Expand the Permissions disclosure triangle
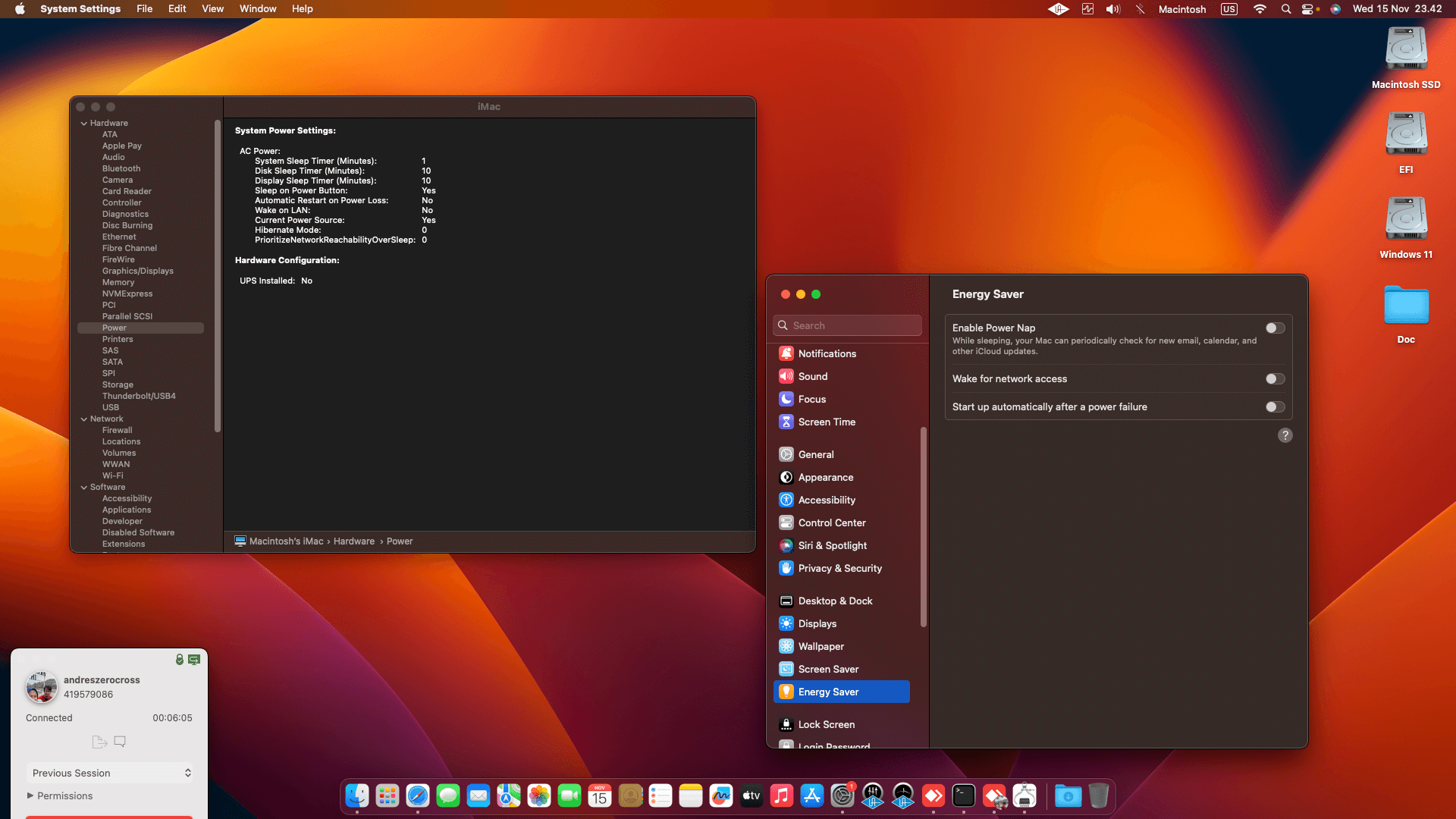The image size is (1456, 819). (30, 795)
